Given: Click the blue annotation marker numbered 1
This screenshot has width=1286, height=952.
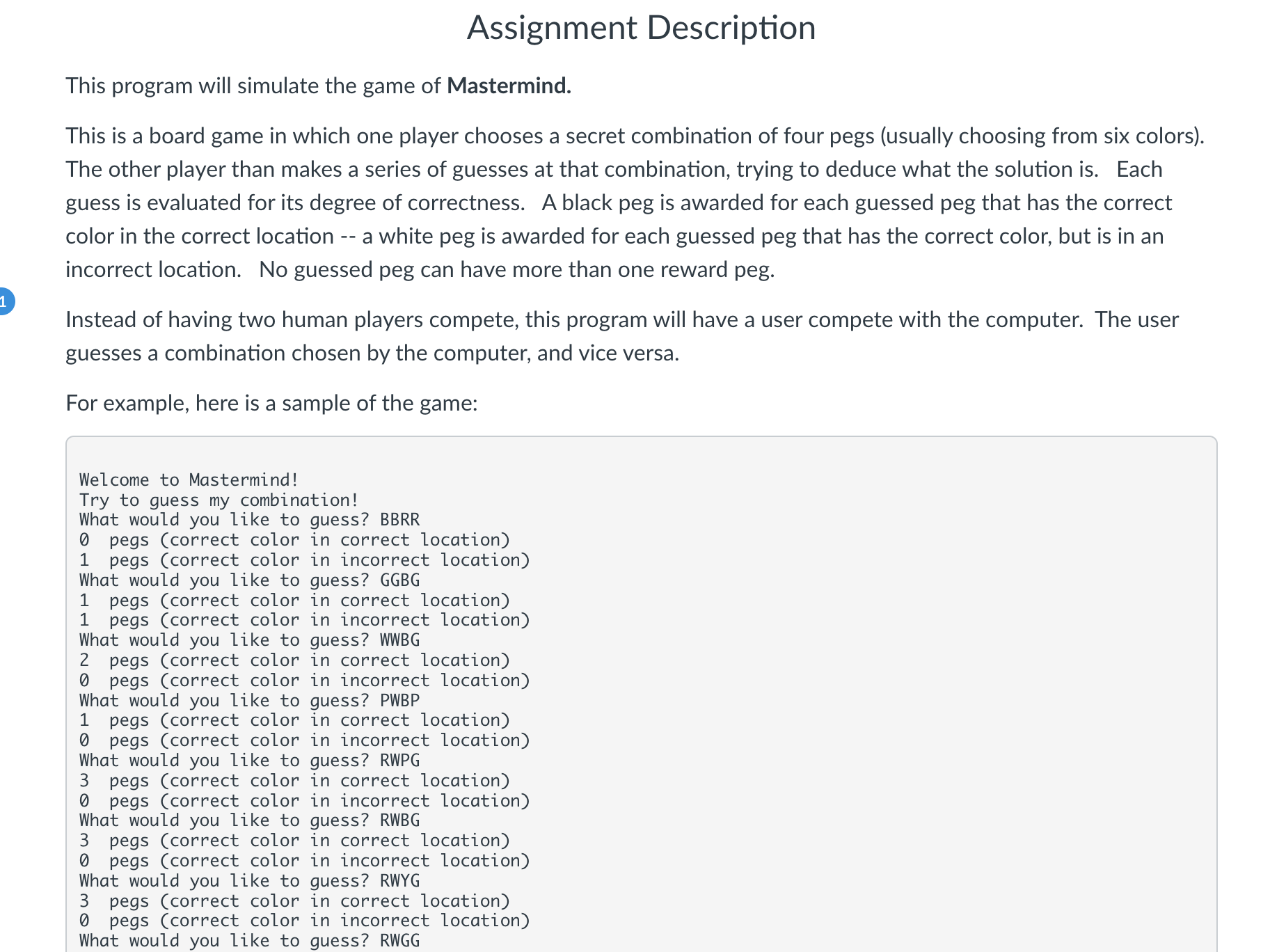Looking at the screenshot, I should pyautogui.click(x=4, y=301).
